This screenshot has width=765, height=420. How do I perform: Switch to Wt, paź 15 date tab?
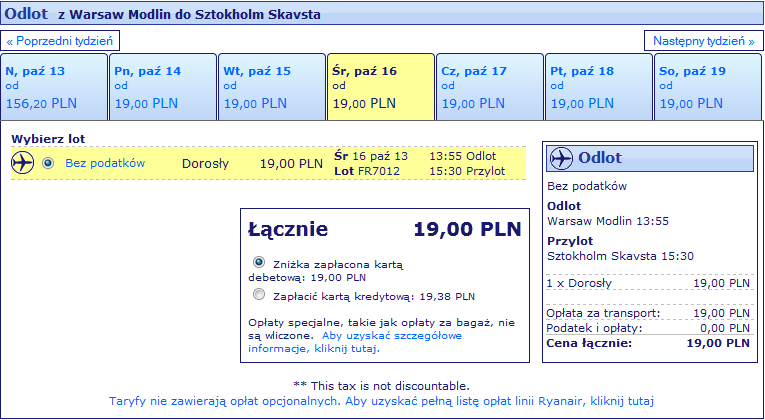272,87
